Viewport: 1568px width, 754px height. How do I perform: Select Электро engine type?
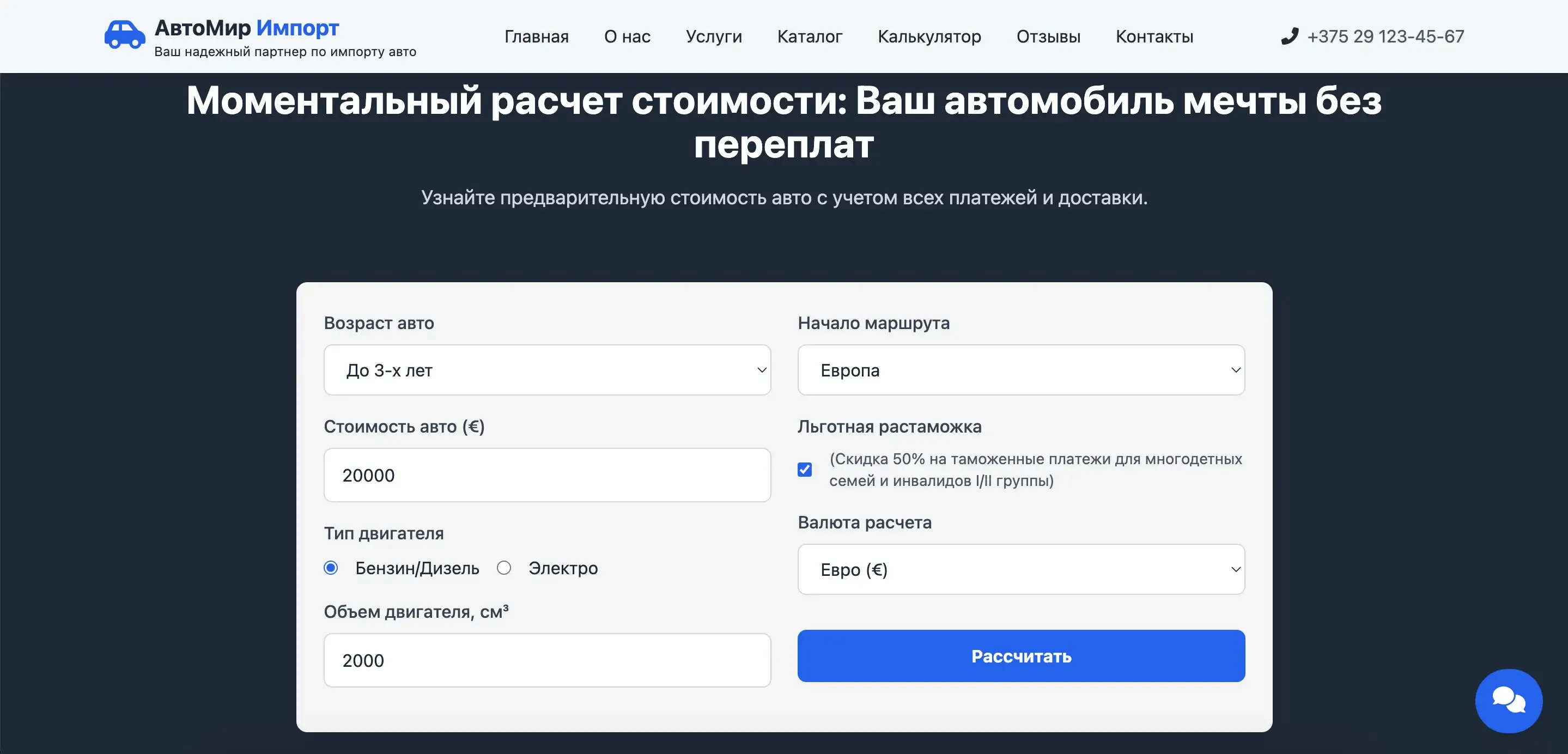(x=504, y=568)
